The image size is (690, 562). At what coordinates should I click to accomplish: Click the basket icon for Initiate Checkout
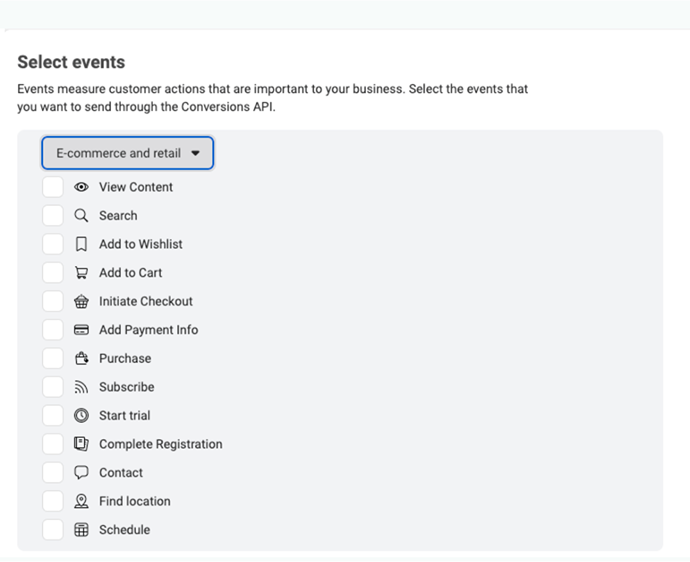81,301
